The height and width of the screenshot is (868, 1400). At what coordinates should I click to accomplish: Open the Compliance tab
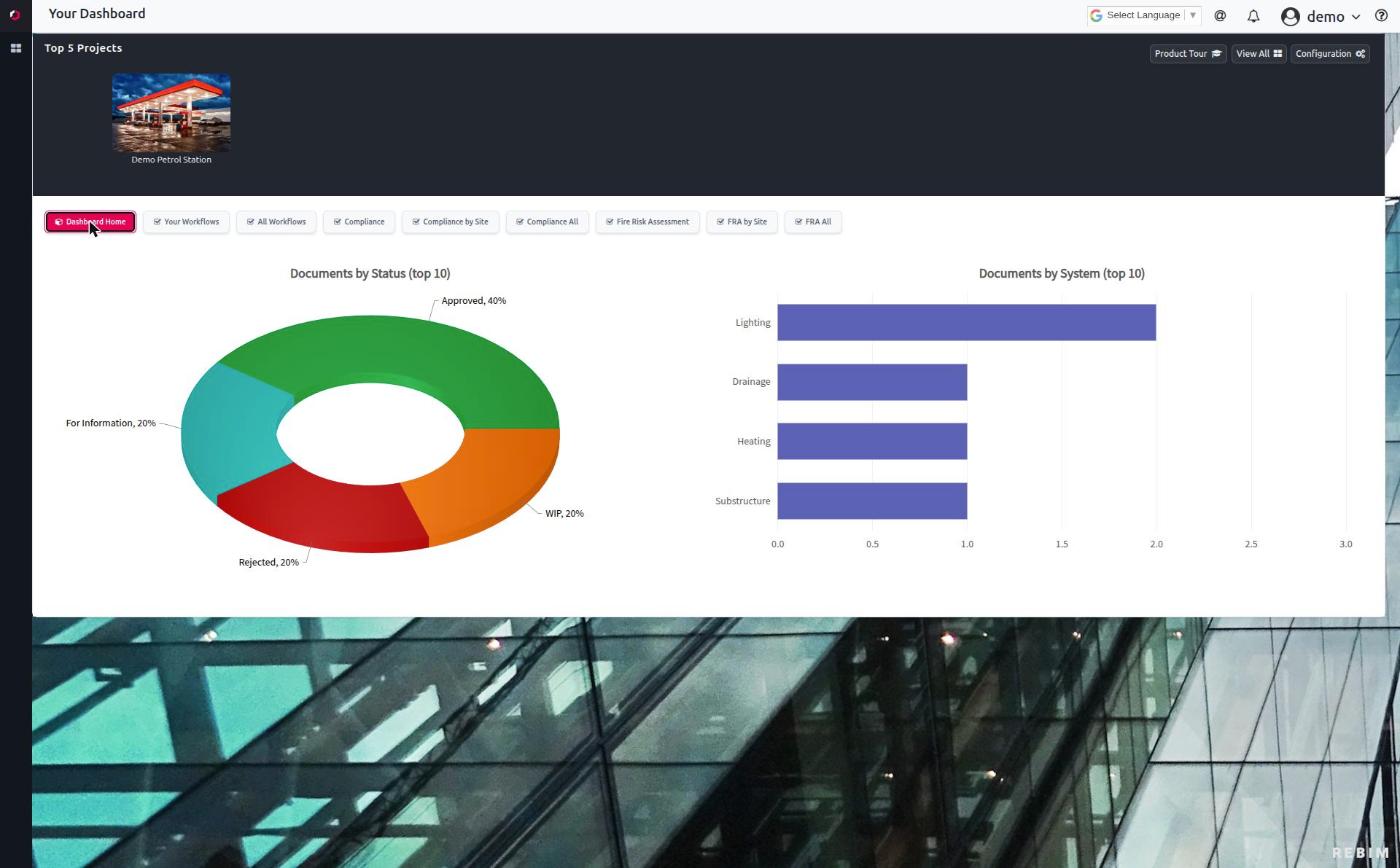(359, 222)
